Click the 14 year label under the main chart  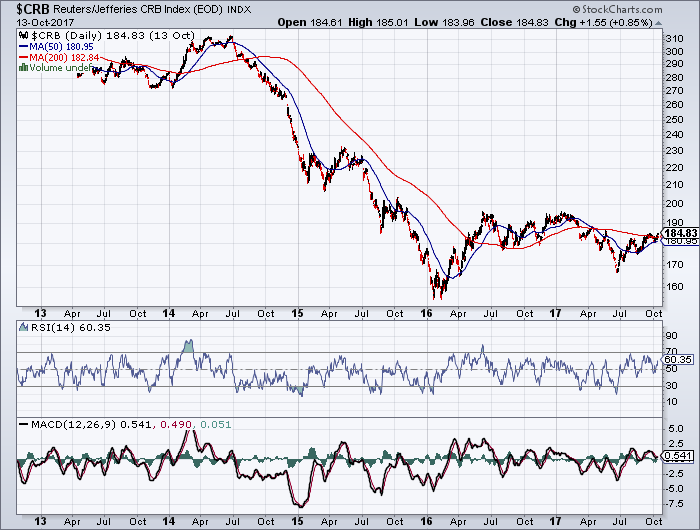[168, 313]
